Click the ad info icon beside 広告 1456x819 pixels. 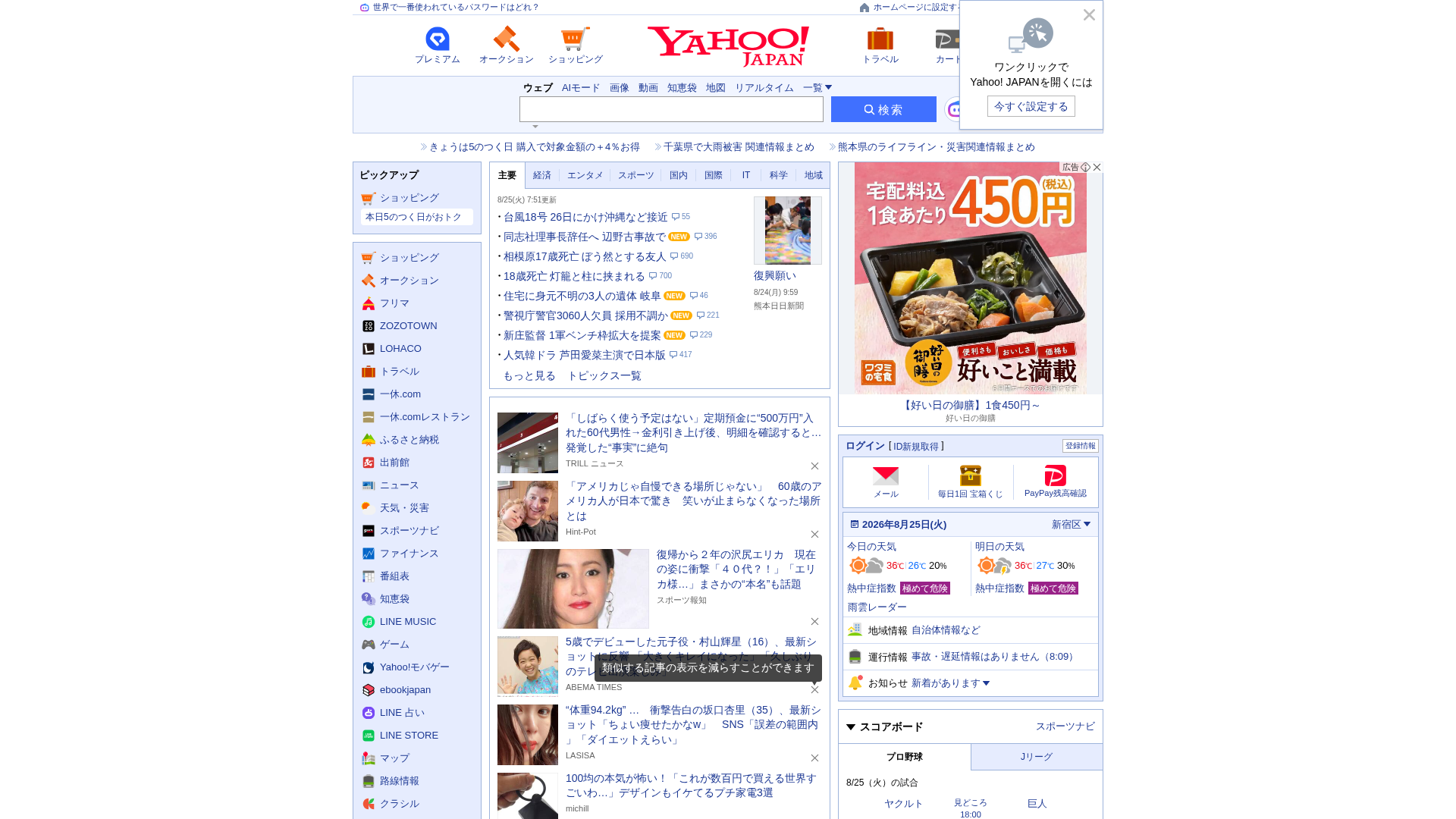[1085, 167]
